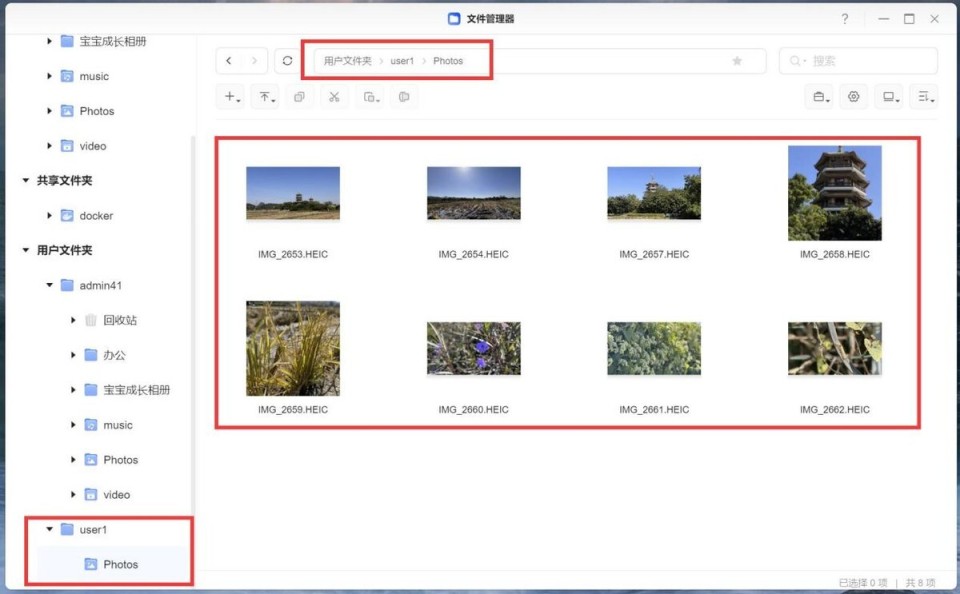The width and height of the screenshot is (960, 594).
Task: Click inside the 搜索 search field
Action: (858, 61)
